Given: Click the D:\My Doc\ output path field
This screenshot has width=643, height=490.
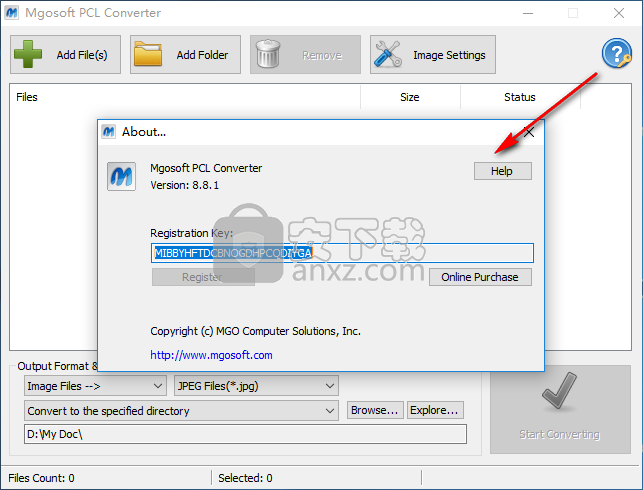Looking at the screenshot, I should 245,434.
